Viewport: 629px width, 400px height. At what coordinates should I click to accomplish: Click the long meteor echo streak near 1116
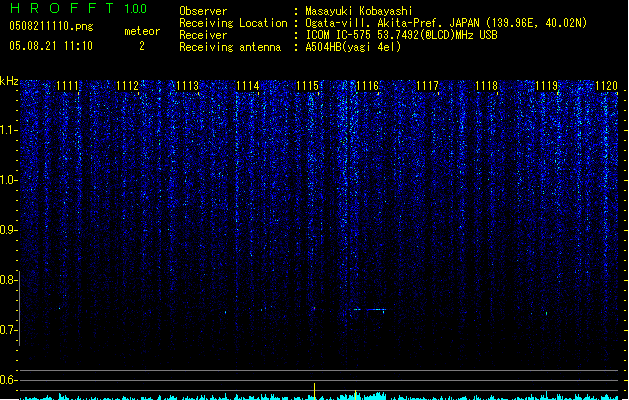point(370,309)
